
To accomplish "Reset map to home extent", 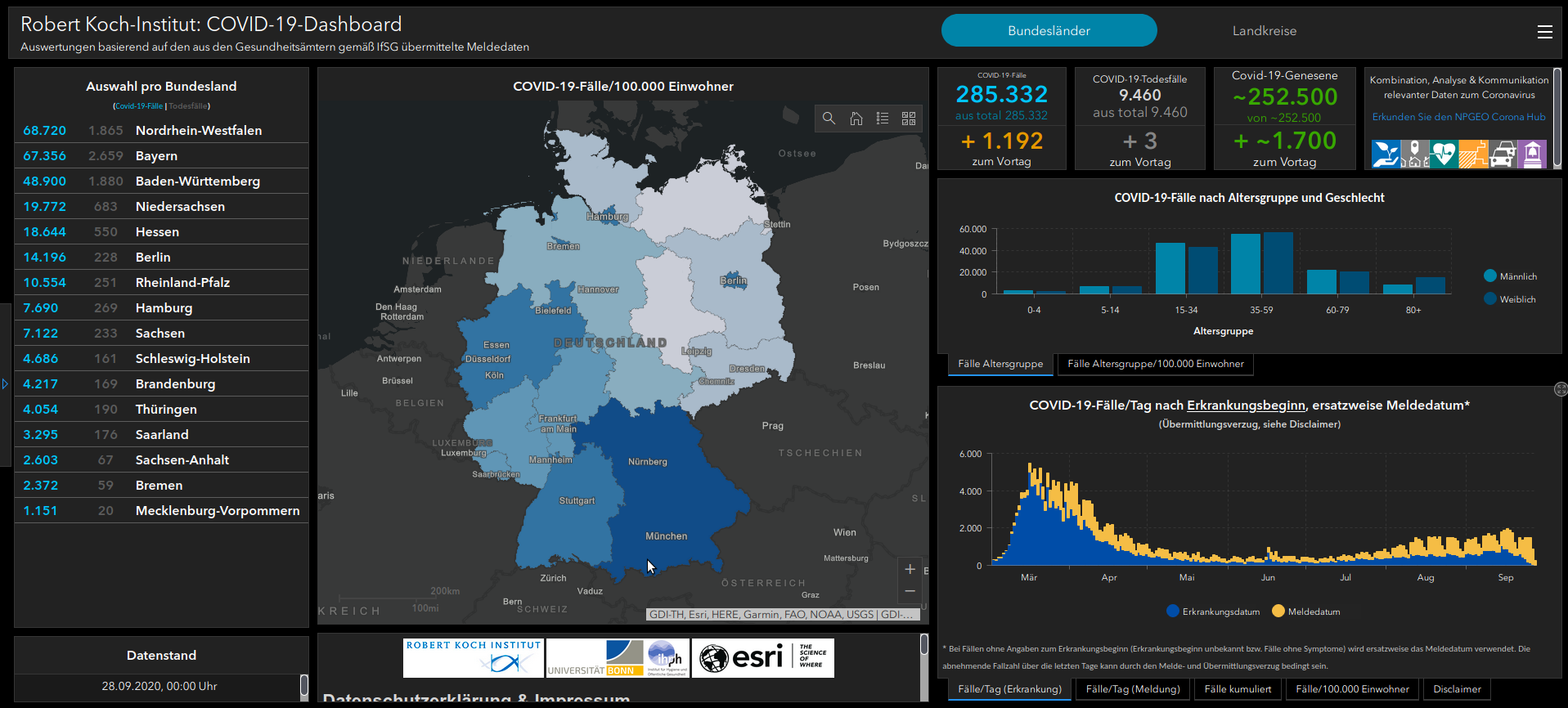I will [x=856, y=119].
